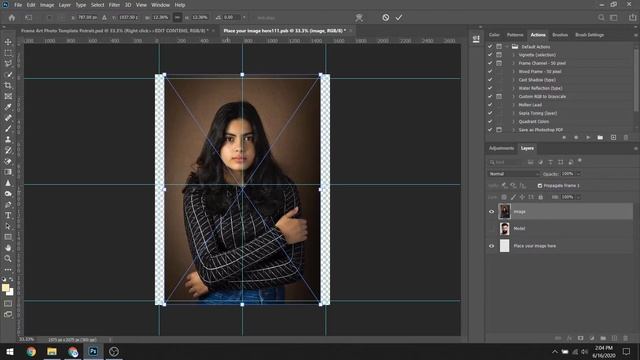The width and height of the screenshot is (640, 360).
Task: Switch to the Brushes panel tab
Action: [x=560, y=35]
